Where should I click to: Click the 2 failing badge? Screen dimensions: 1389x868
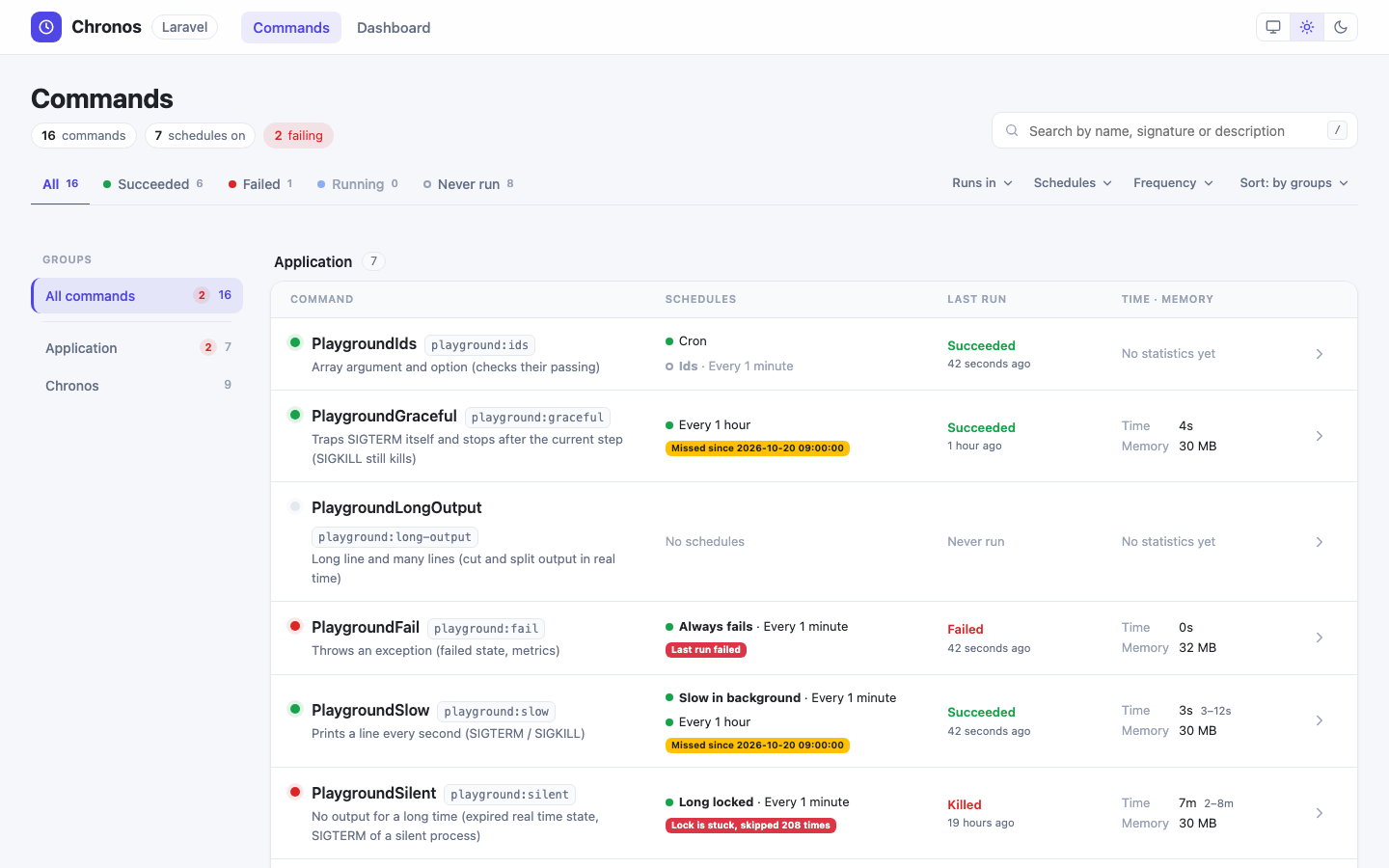point(298,135)
